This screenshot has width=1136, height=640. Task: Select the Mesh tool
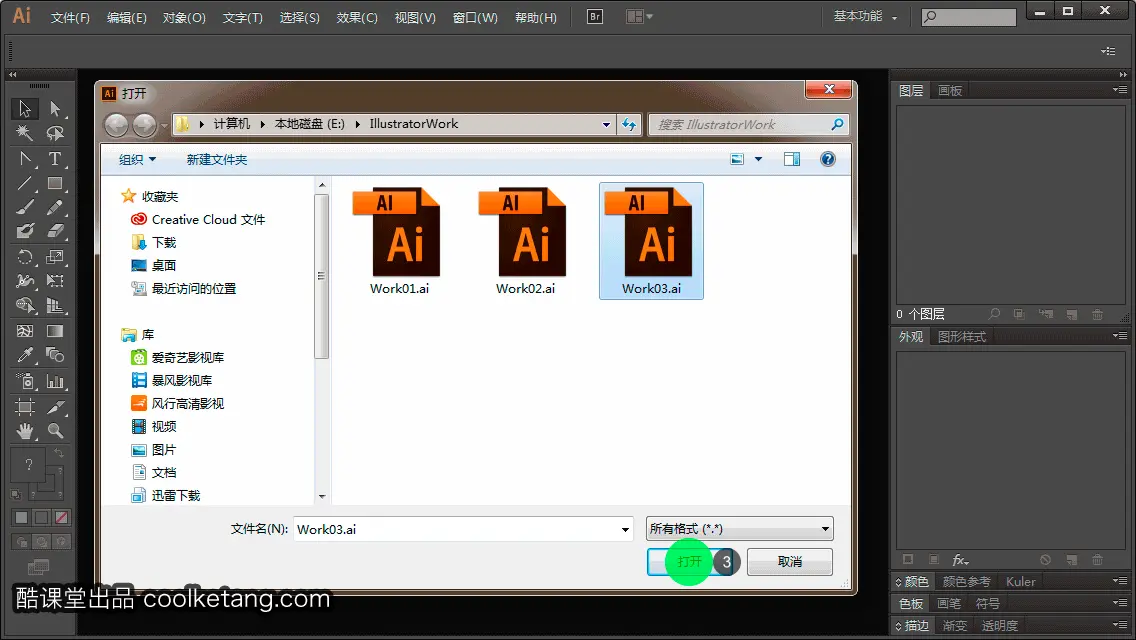[x=25, y=331]
